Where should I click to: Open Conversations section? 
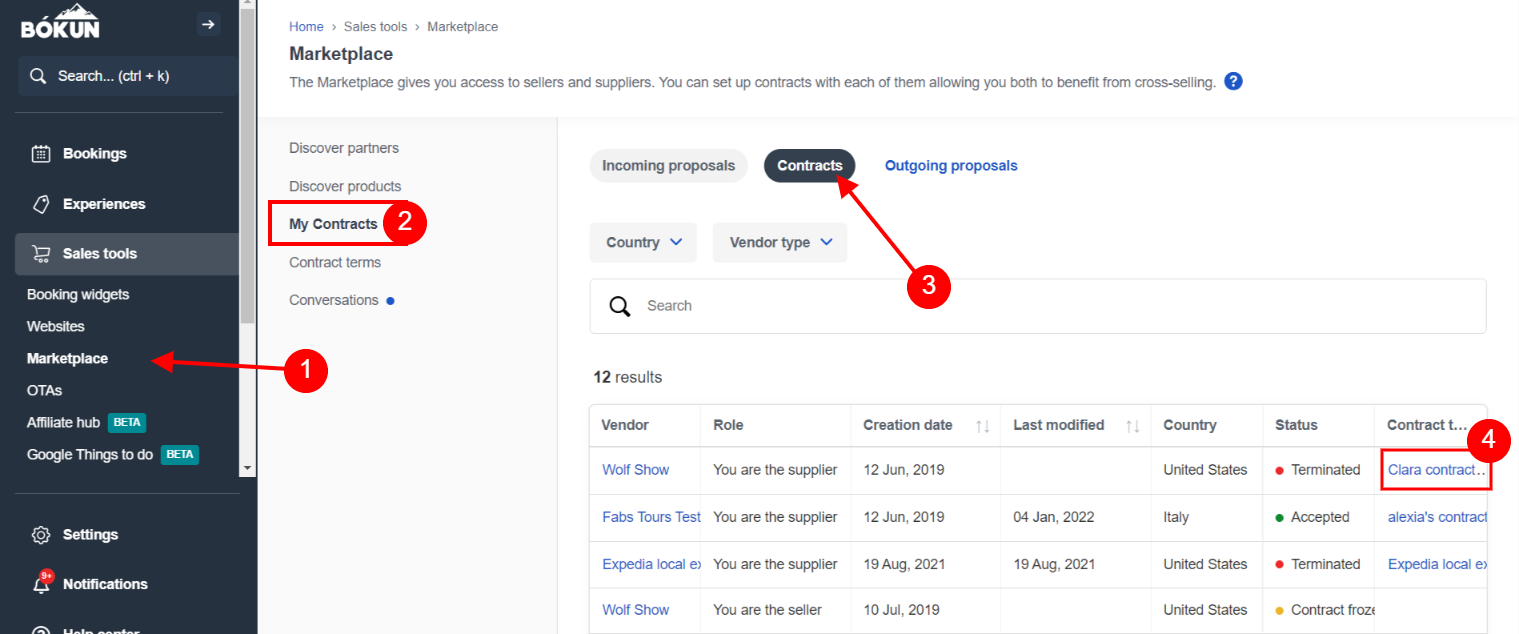334,300
